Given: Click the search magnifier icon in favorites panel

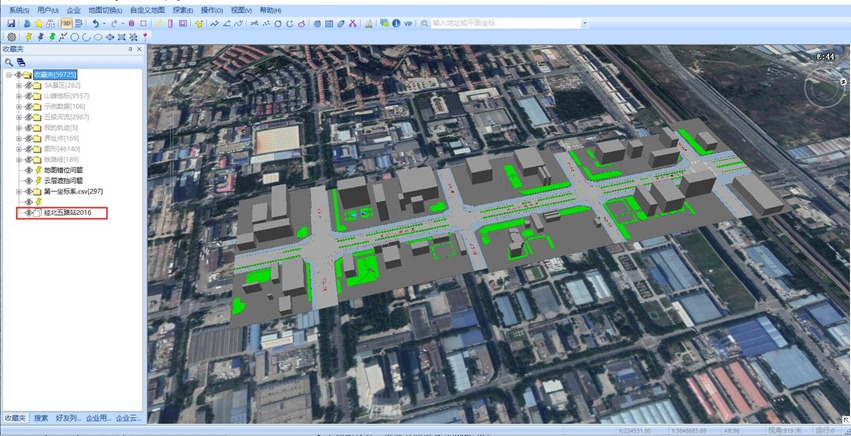Looking at the screenshot, I should click(x=9, y=62).
